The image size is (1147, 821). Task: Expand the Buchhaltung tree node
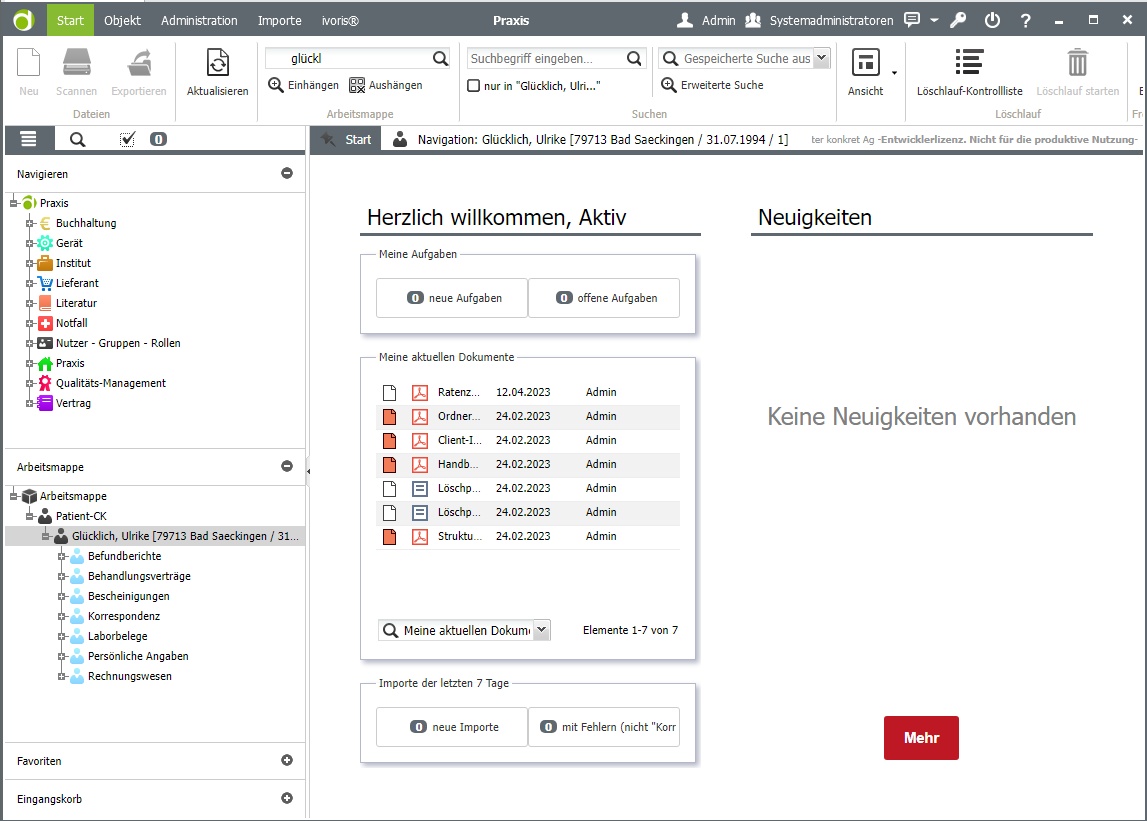coord(30,223)
